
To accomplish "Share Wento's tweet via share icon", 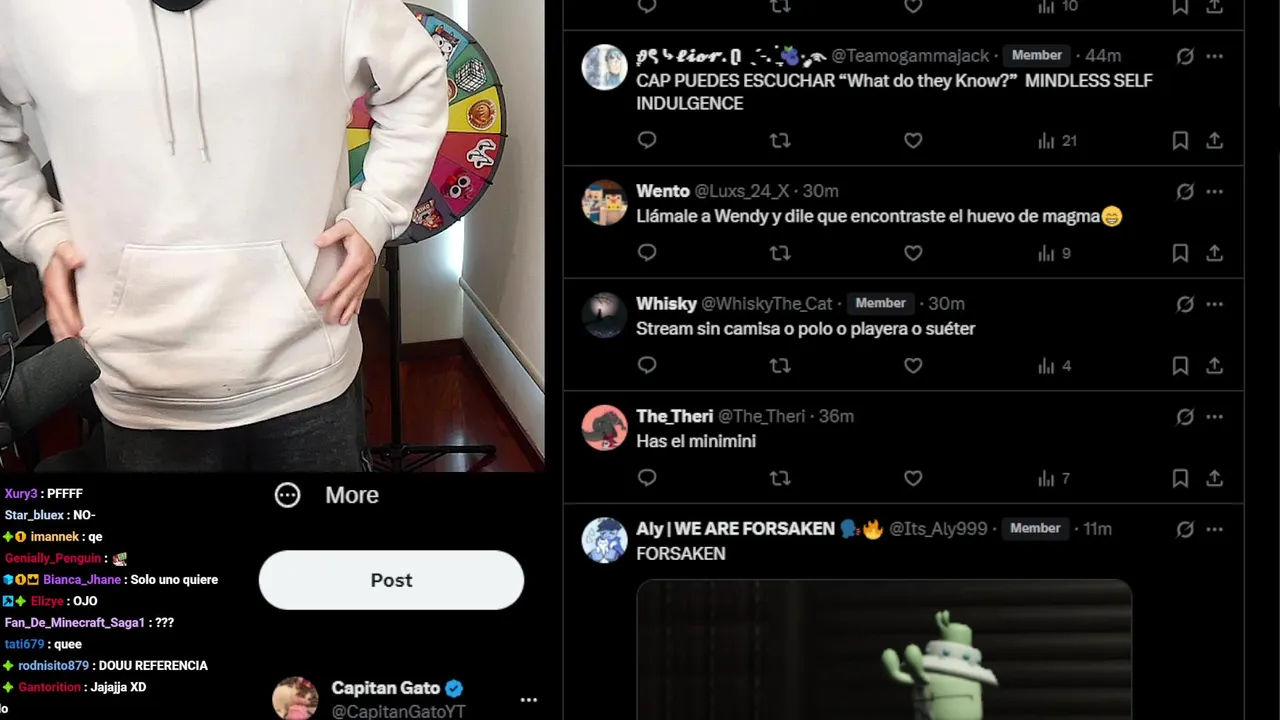I will tap(1214, 253).
